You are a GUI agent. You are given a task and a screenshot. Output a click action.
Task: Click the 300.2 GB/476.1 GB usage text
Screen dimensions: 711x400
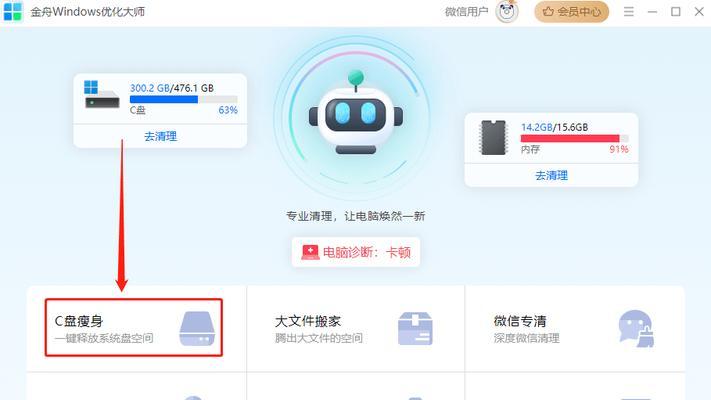click(x=172, y=88)
